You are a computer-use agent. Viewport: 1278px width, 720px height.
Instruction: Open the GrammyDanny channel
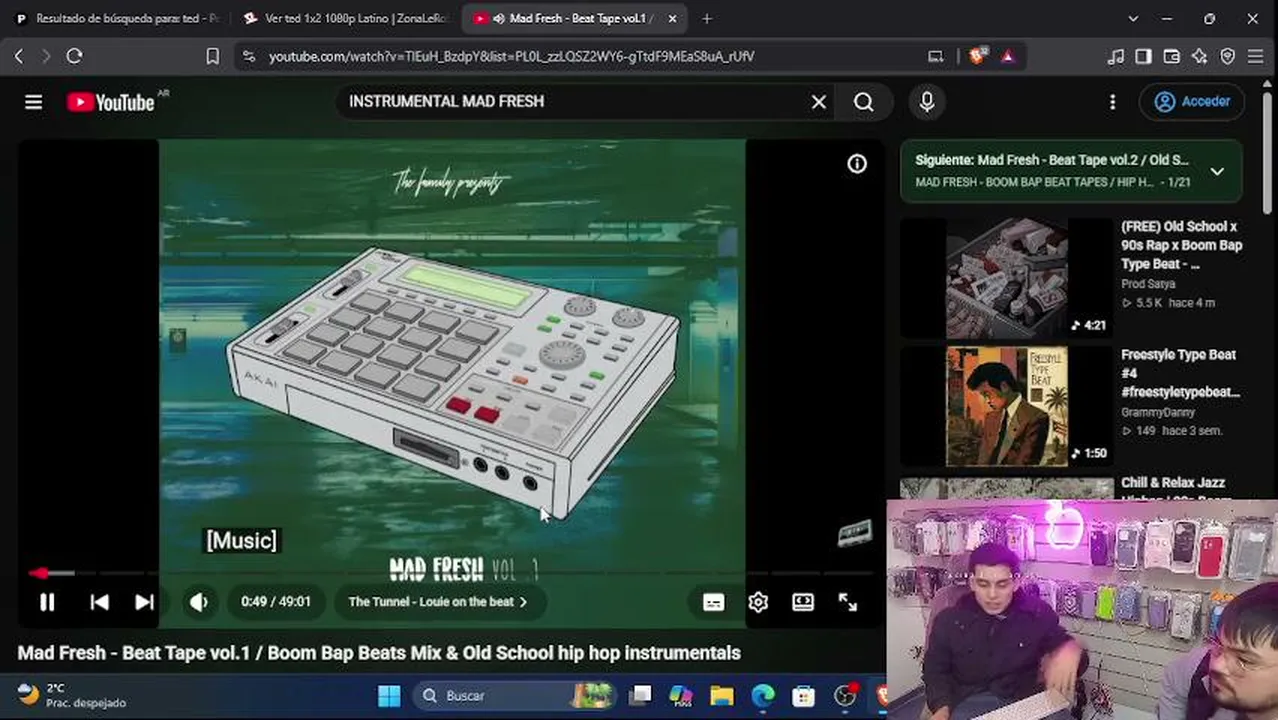1158,412
